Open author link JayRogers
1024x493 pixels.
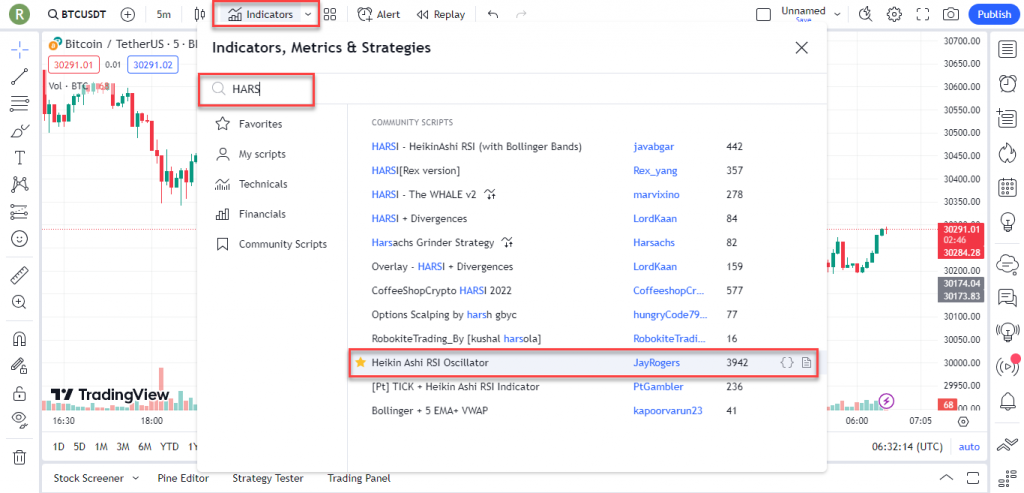(x=658, y=362)
